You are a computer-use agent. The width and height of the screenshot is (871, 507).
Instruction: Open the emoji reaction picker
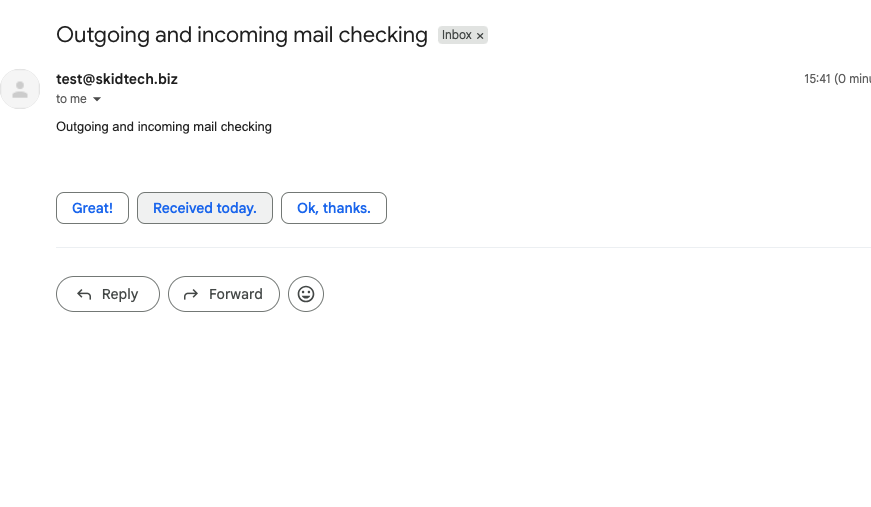pos(306,294)
